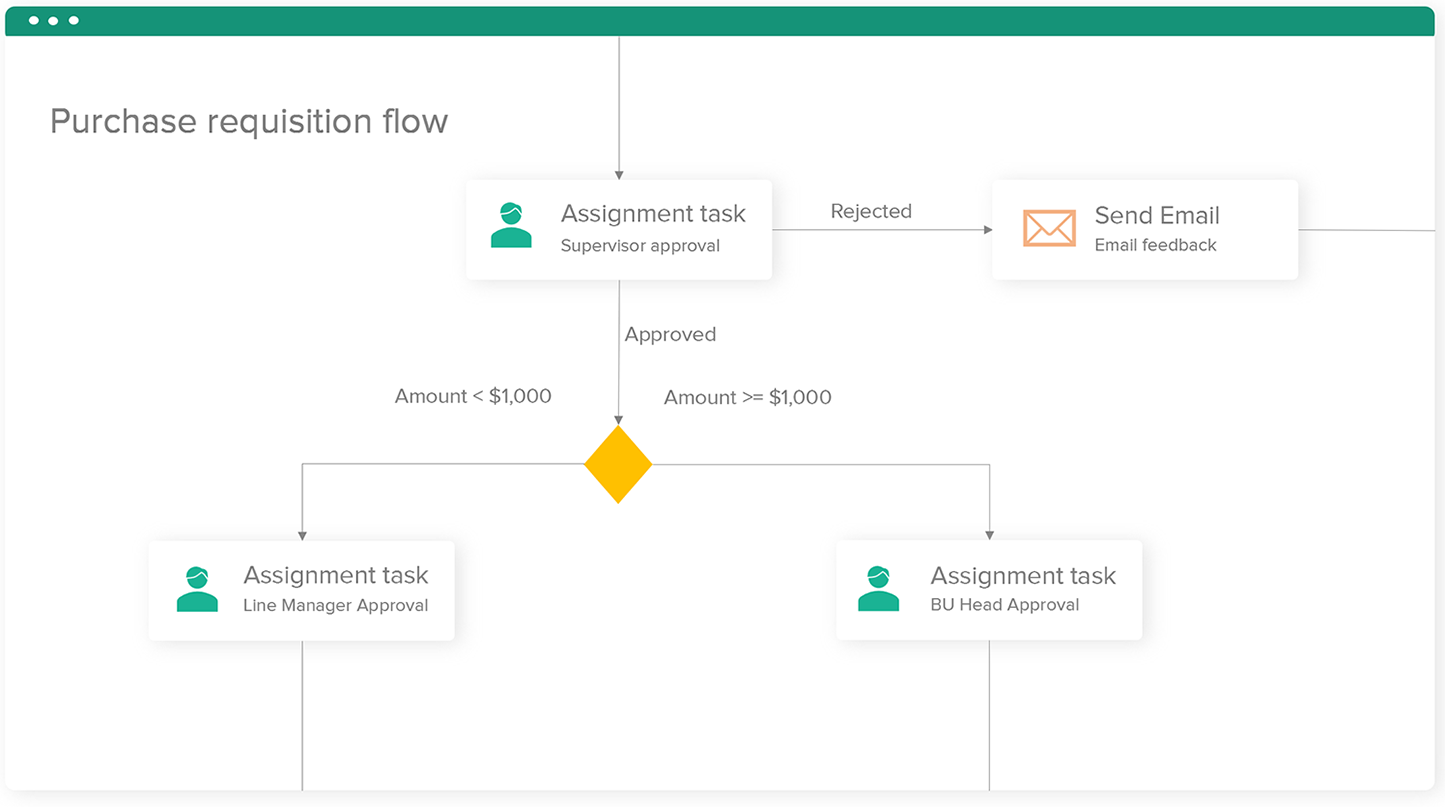
Task: Click the BU Head Approval subtitle text
Action: point(1005,604)
